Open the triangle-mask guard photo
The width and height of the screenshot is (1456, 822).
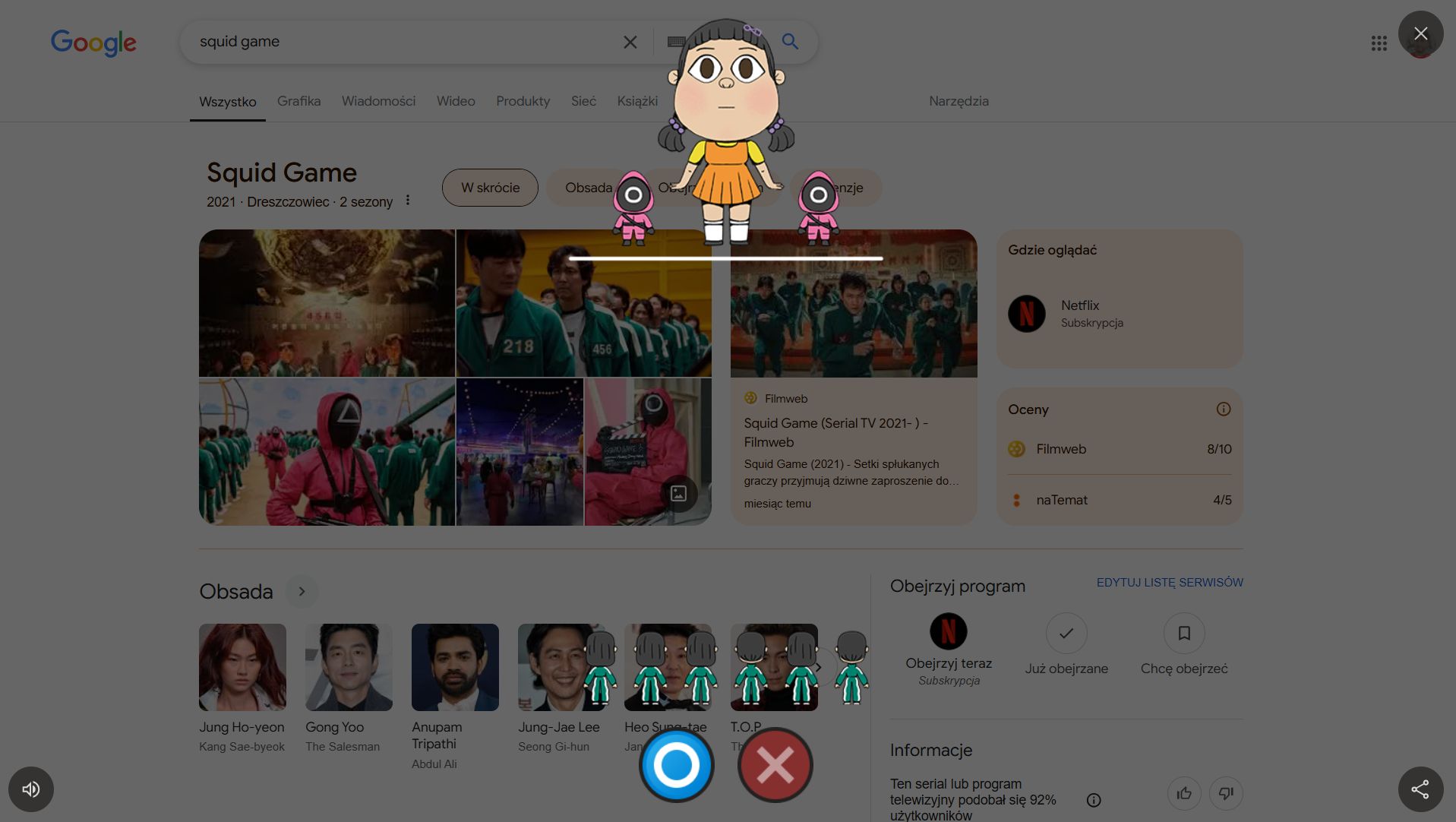click(x=327, y=452)
